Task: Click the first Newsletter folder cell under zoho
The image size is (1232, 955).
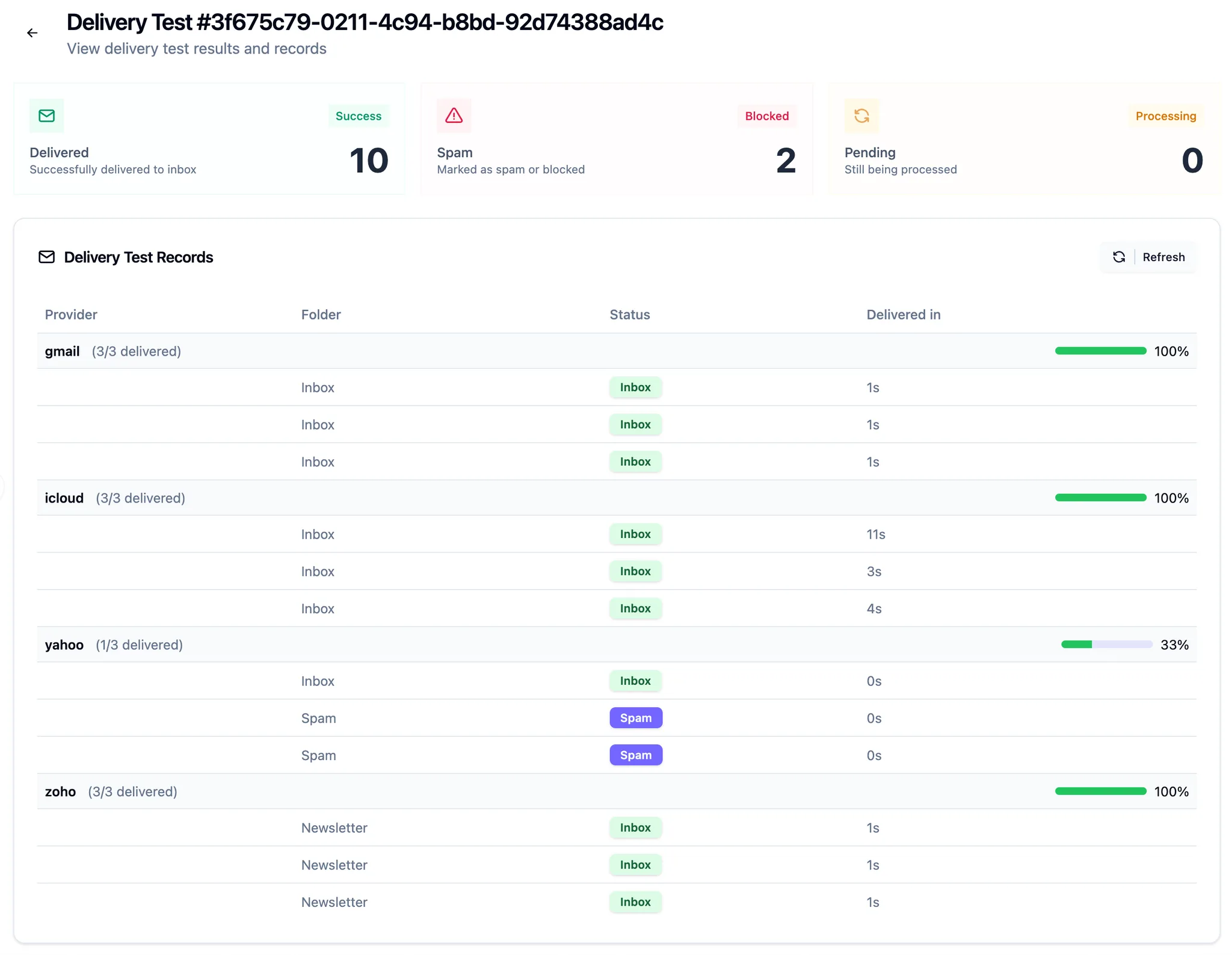Action: [334, 828]
